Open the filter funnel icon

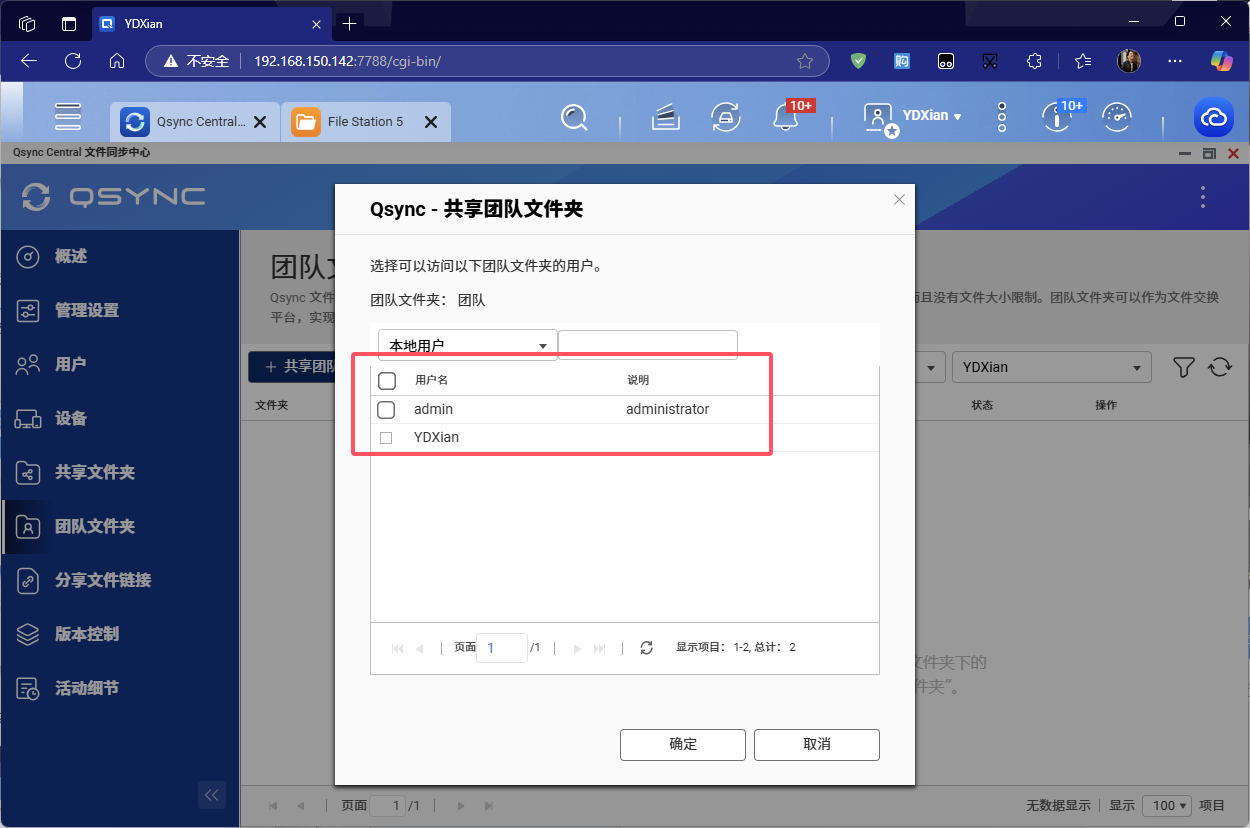[1184, 367]
